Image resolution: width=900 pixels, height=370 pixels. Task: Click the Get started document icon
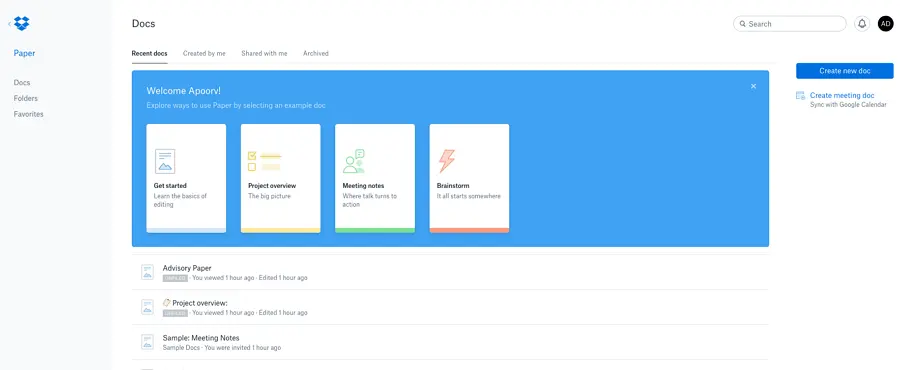click(x=165, y=161)
